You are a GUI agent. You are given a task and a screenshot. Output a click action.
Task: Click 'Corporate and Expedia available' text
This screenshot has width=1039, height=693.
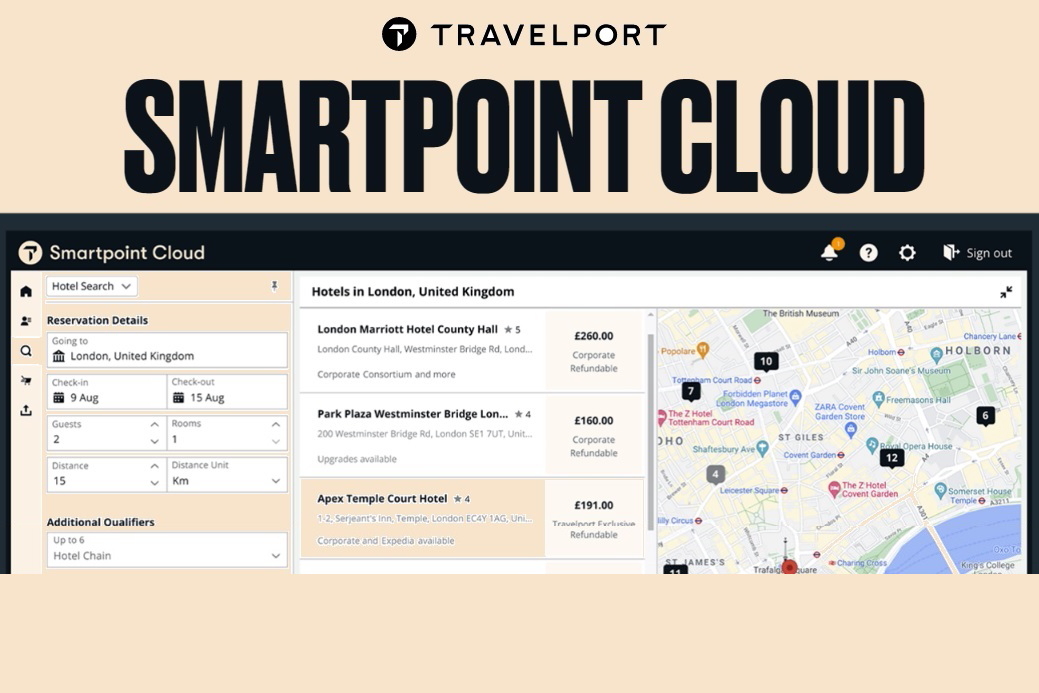coord(386,541)
